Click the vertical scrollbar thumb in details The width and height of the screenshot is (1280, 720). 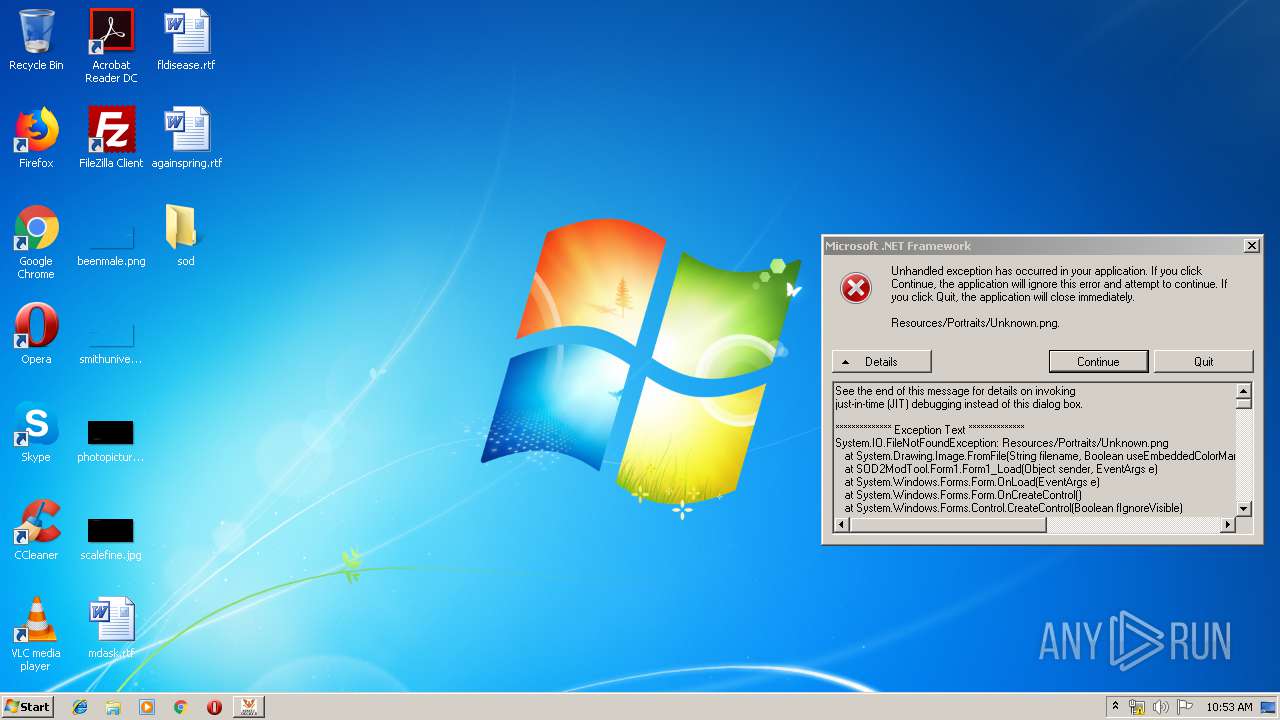pyautogui.click(x=1244, y=402)
